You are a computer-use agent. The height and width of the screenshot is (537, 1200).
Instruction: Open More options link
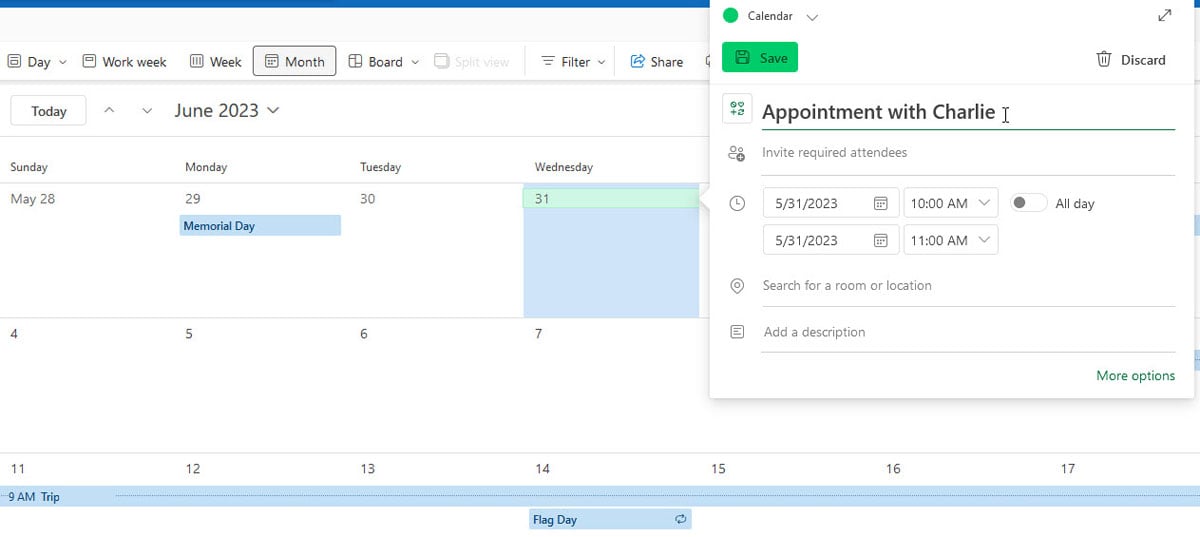point(1135,376)
